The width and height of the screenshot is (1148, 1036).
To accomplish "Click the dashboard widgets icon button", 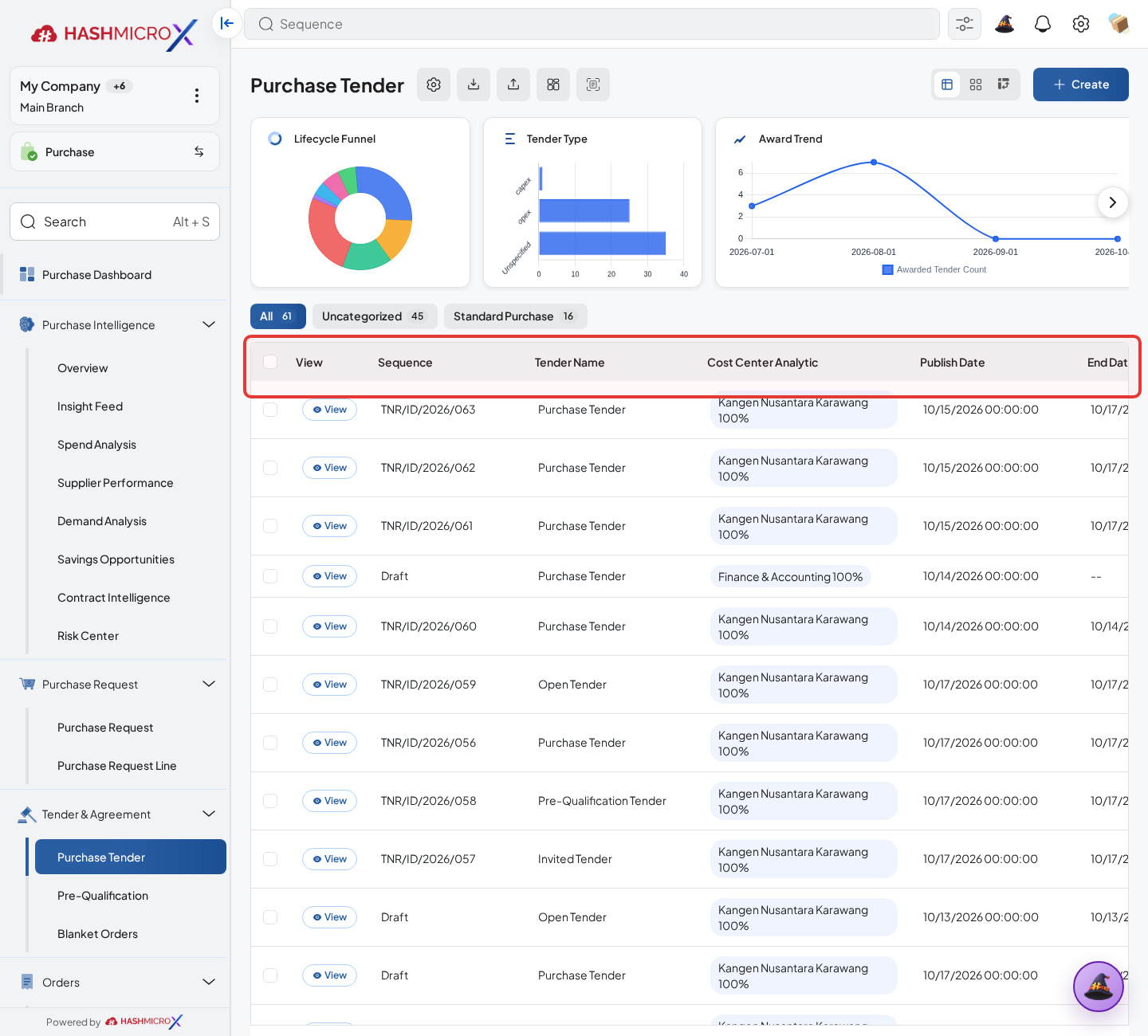I will click(553, 84).
